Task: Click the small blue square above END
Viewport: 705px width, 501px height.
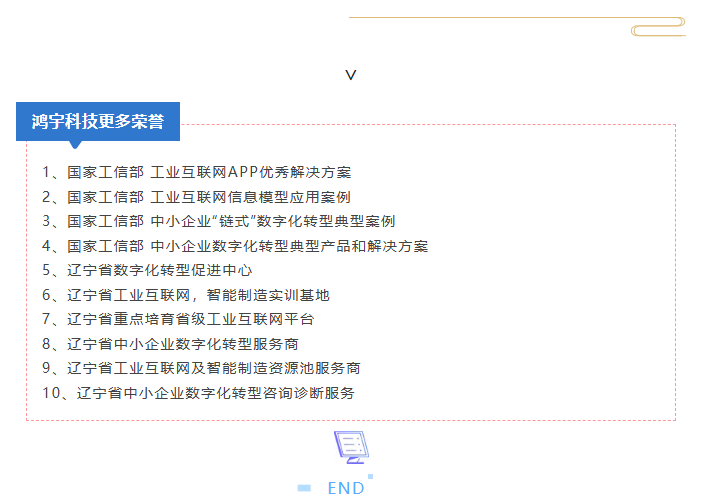Action: pyautogui.click(x=370, y=476)
